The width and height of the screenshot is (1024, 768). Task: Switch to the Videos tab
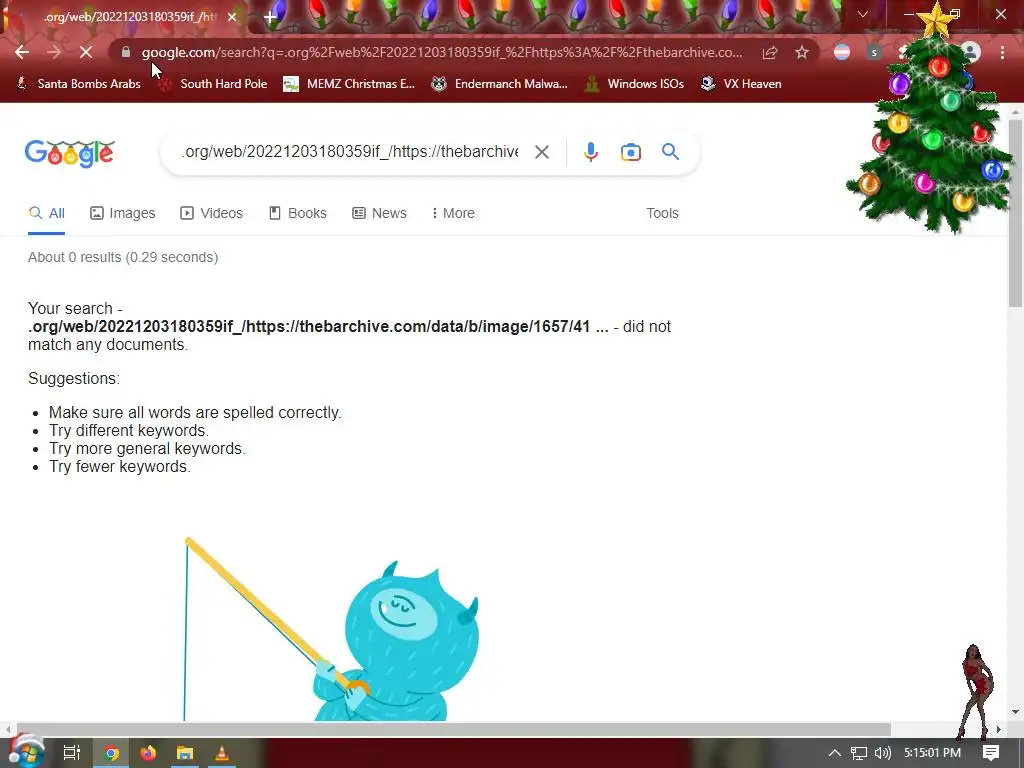click(212, 214)
